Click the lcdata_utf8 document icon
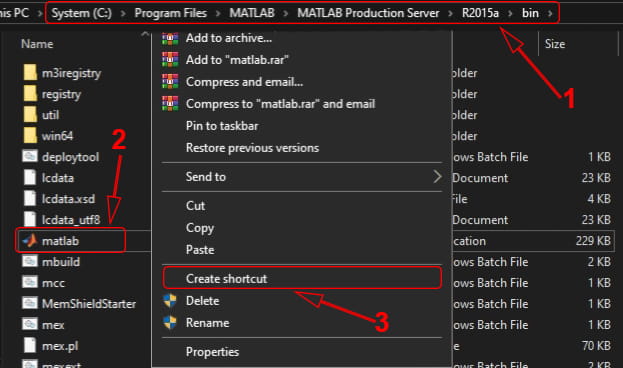This screenshot has height=368, width=623. [x=30, y=220]
